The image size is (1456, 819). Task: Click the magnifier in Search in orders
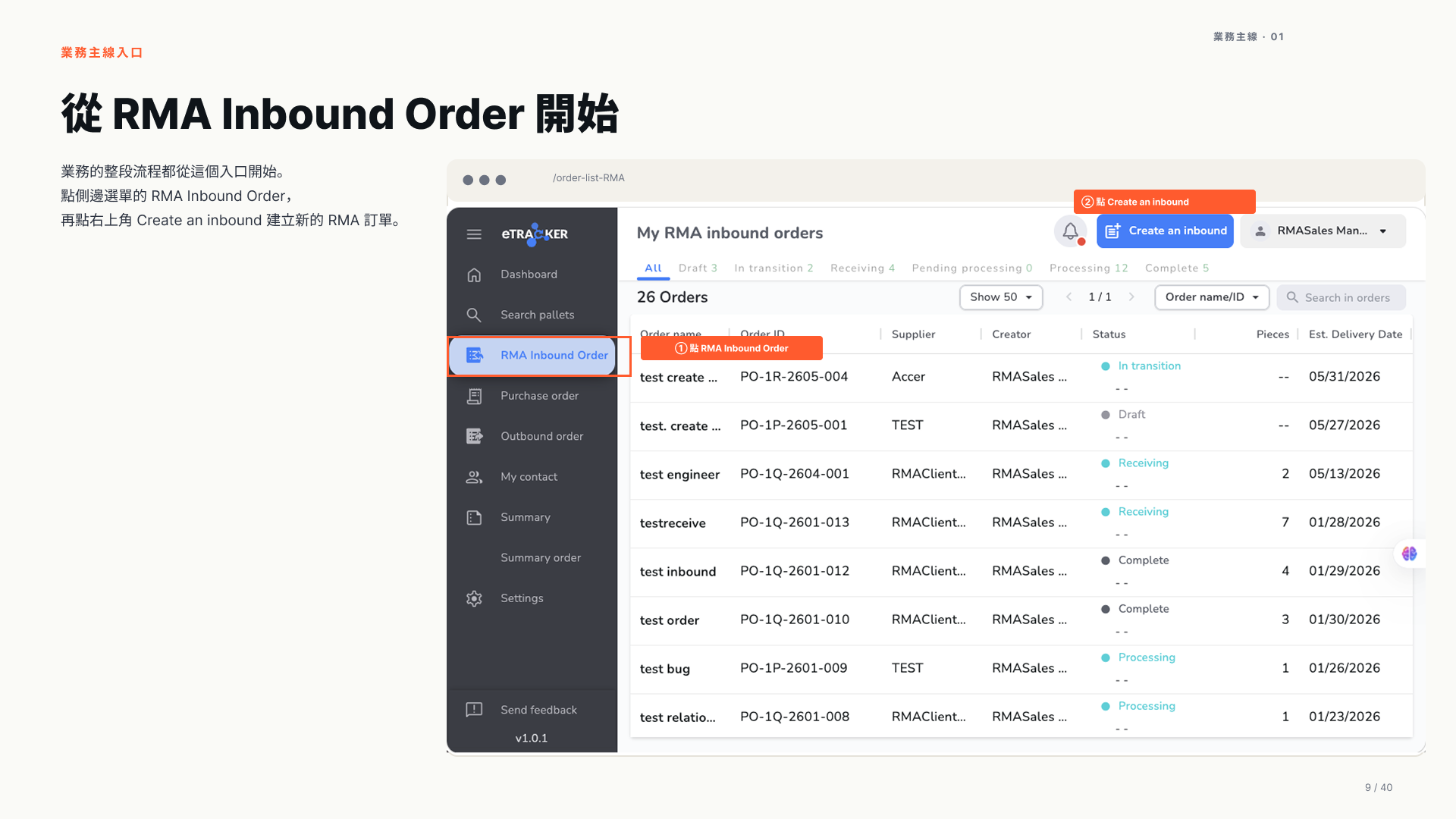coord(1292,297)
